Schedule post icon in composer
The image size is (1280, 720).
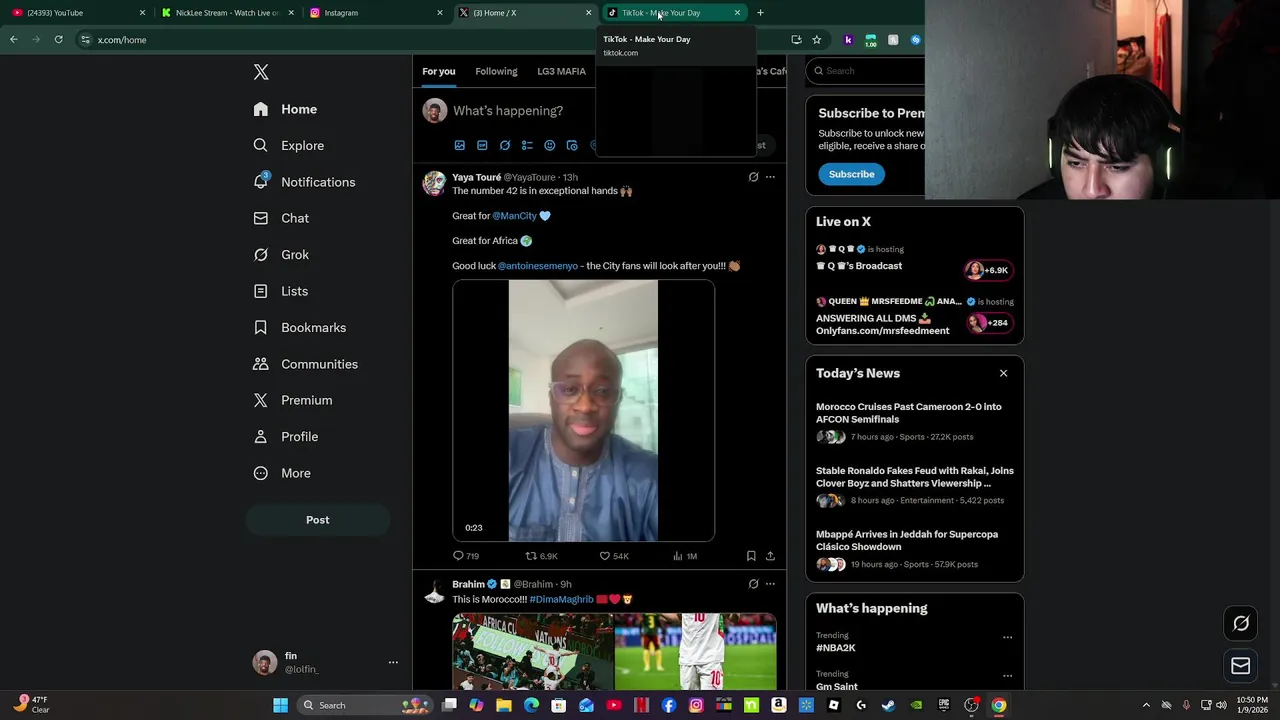pos(572,146)
